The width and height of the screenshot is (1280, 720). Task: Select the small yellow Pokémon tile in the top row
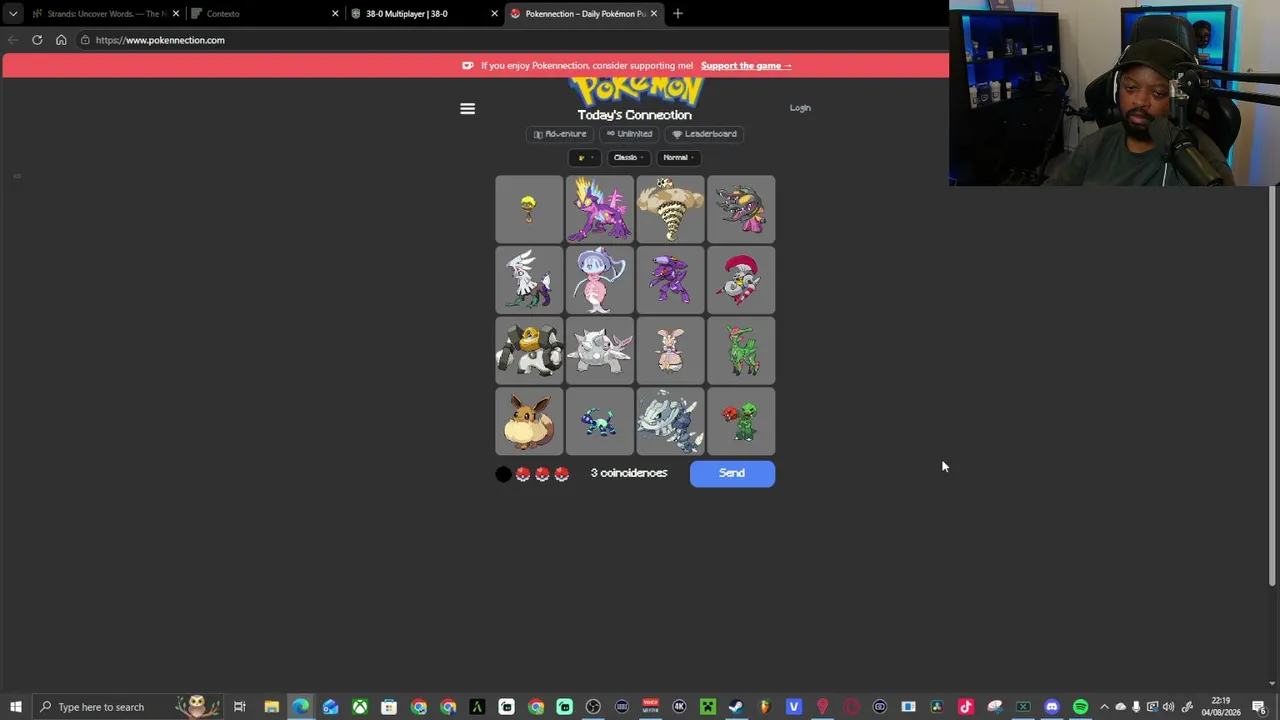[x=529, y=209]
